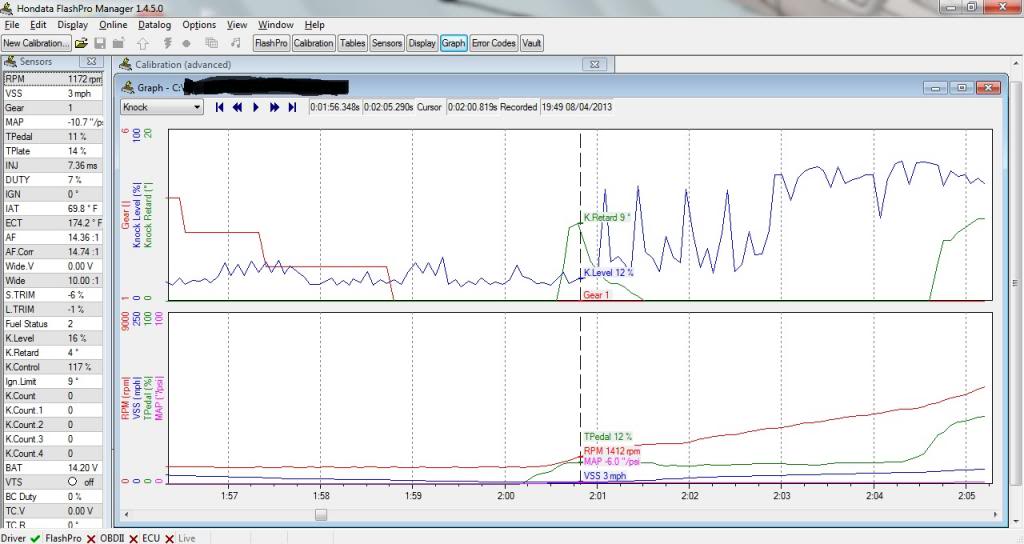Viewport: 1024px width, 544px height.
Task: Open the Datalog menu
Action: click(x=154, y=25)
